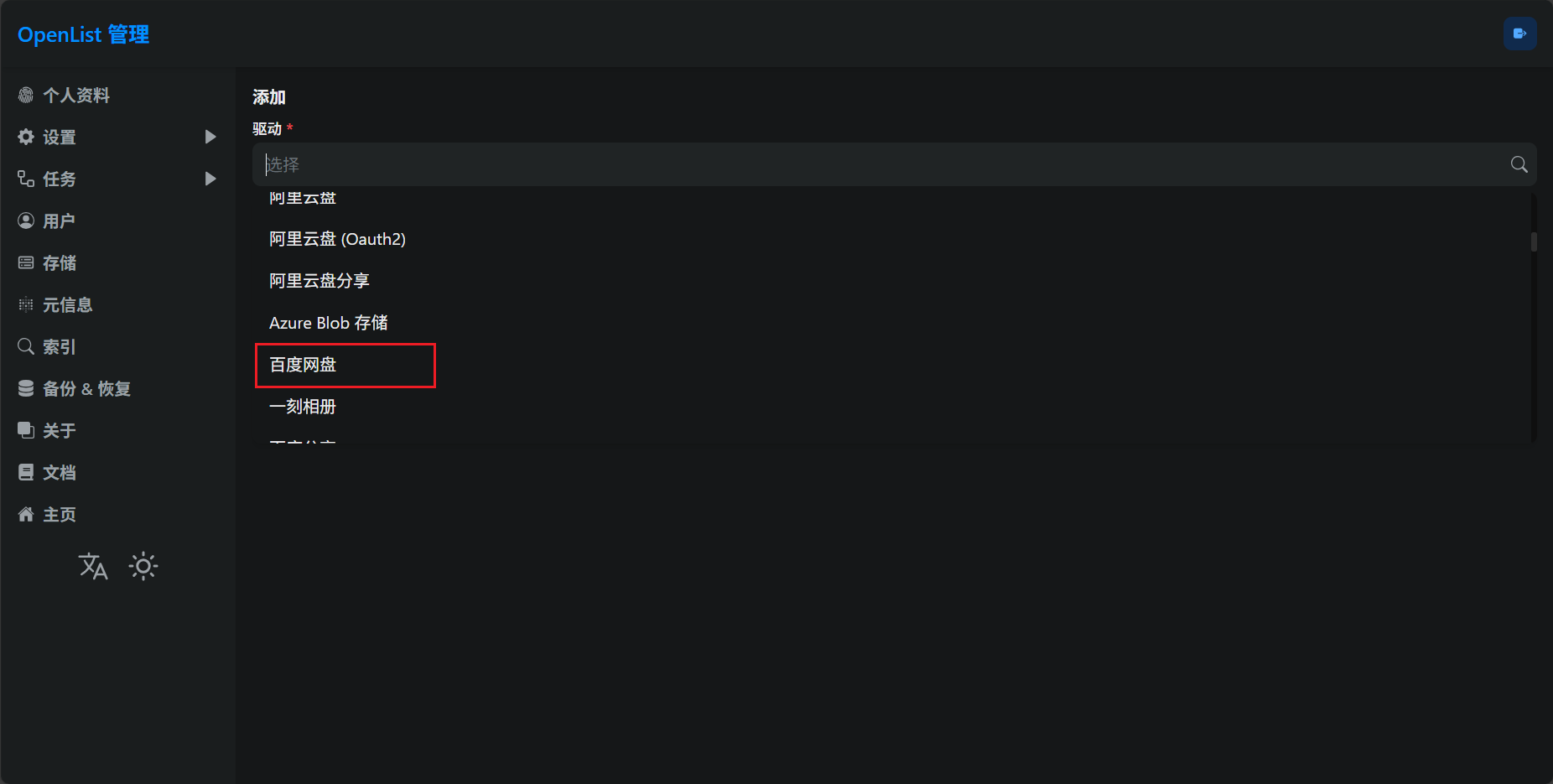Image resolution: width=1553 pixels, height=784 pixels.
Task: Go to 用户 management page
Action: pyautogui.click(x=59, y=221)
